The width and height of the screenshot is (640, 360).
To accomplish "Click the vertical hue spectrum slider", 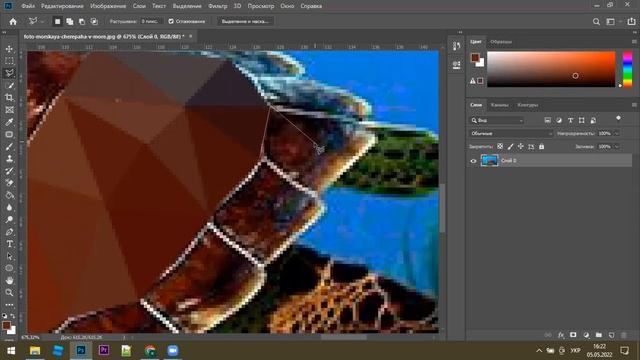I will (627, 69).
